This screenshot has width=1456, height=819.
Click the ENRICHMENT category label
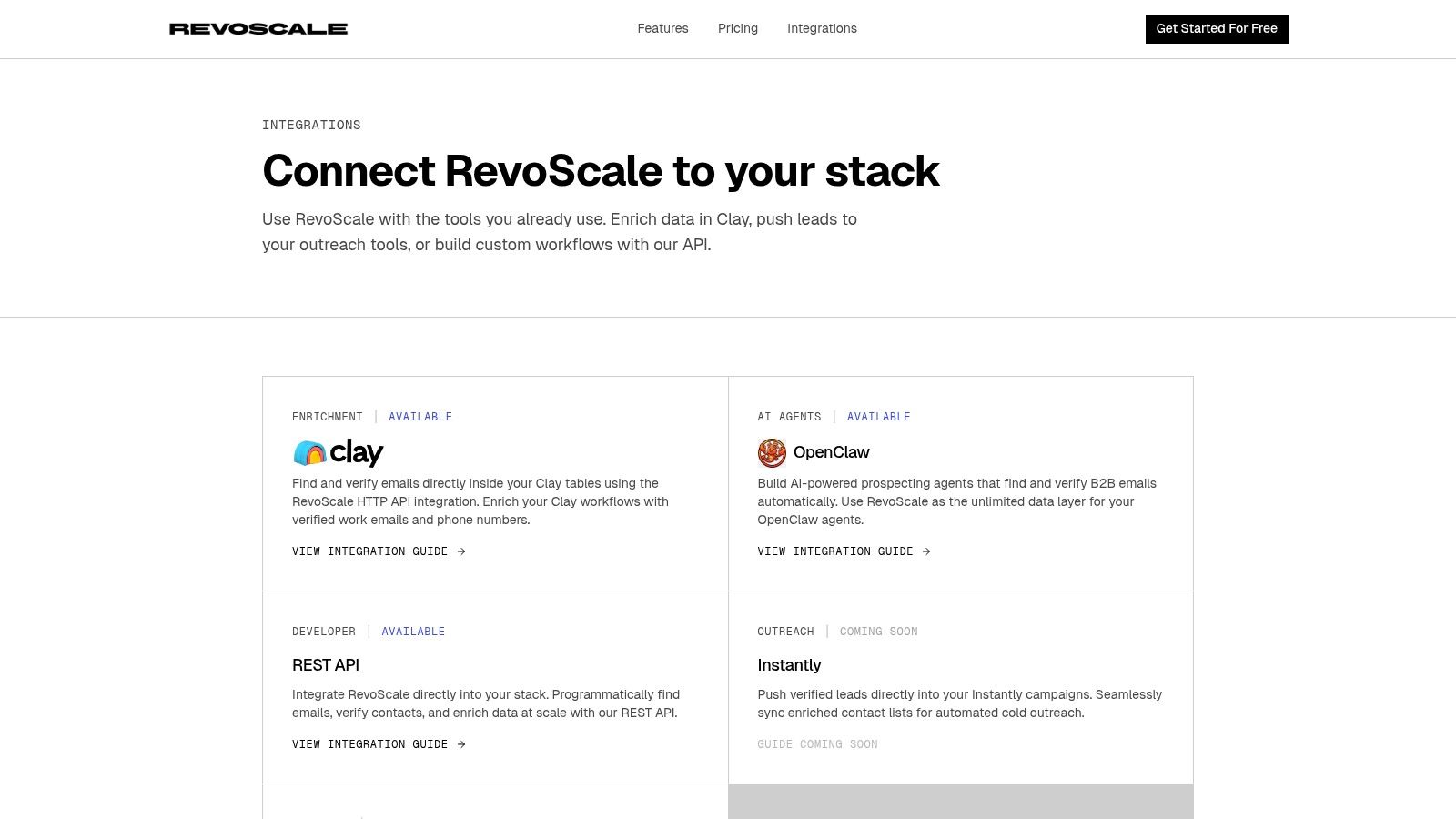(x=328, y=417)
